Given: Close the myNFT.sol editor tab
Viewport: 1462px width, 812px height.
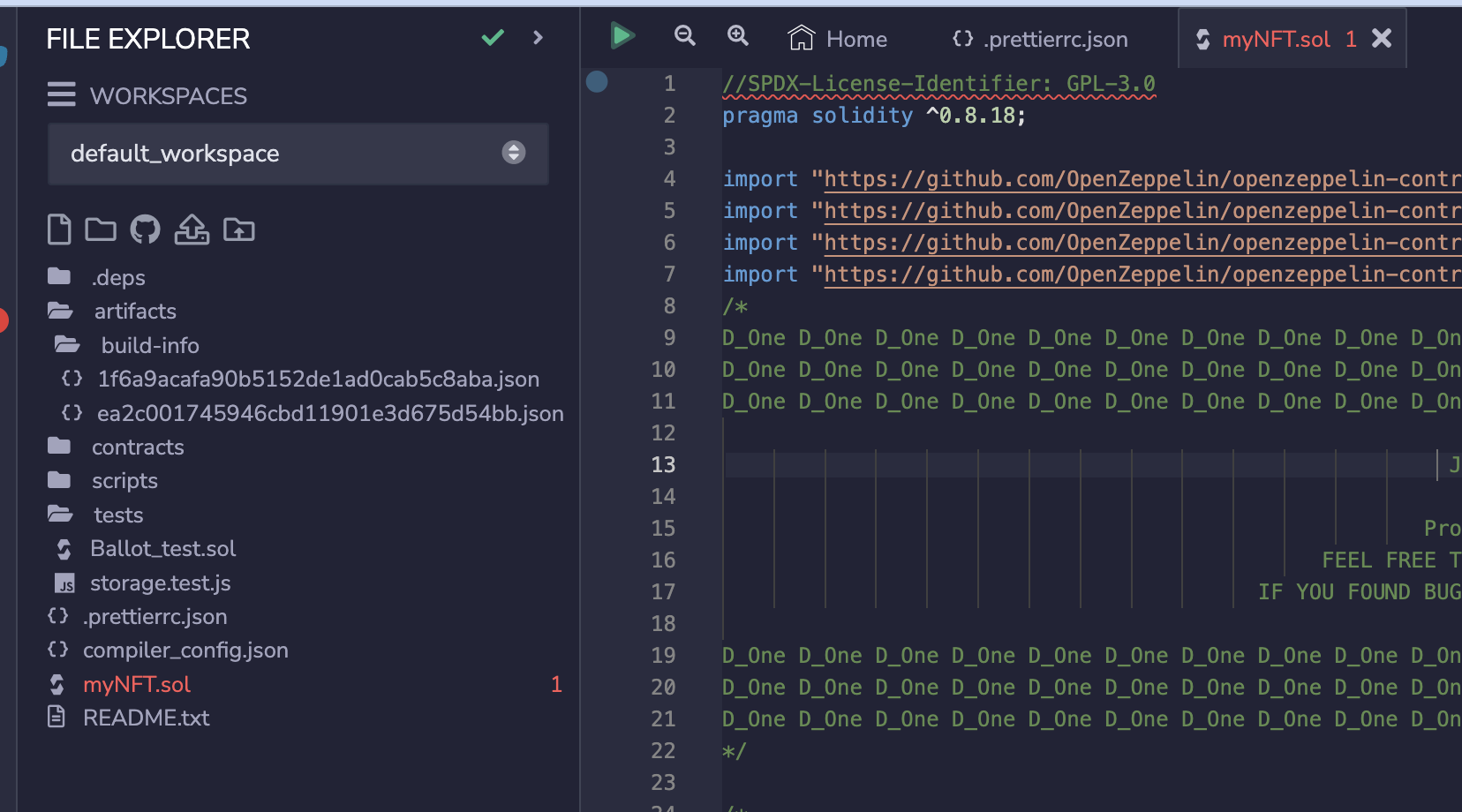Looking at the screenshot, I should click(x=1382, y=38).
